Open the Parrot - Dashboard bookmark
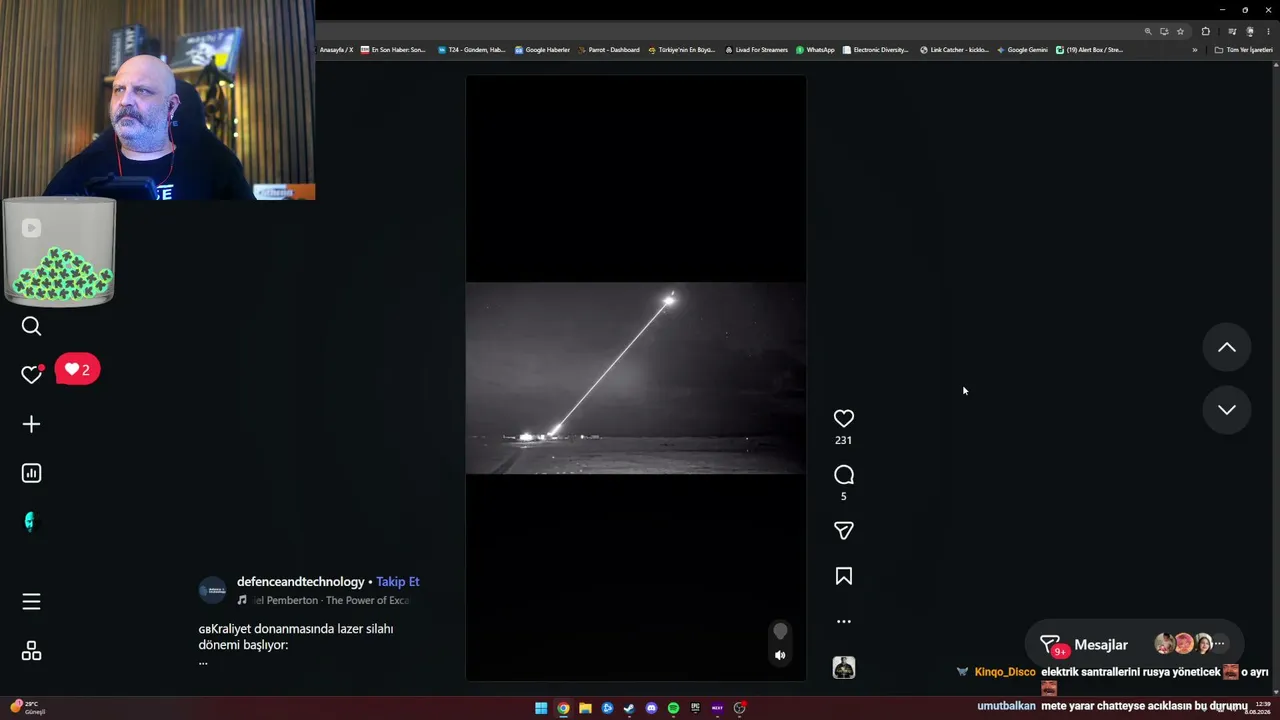Screen dimensions: 1280x720 coord(609,50)
